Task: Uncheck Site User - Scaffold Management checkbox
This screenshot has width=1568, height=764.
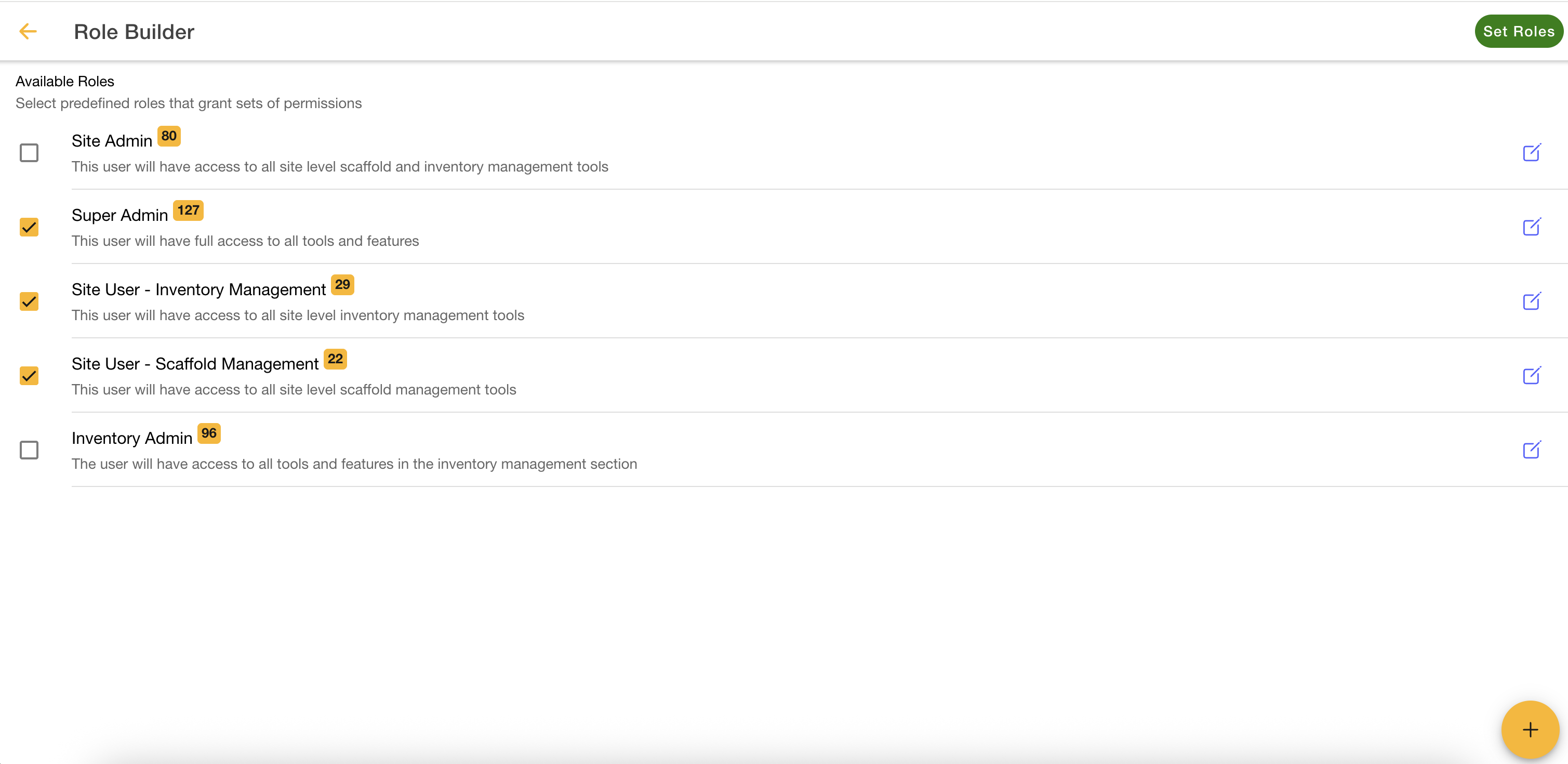Action: pyautogui.click(x=29, y=375)
